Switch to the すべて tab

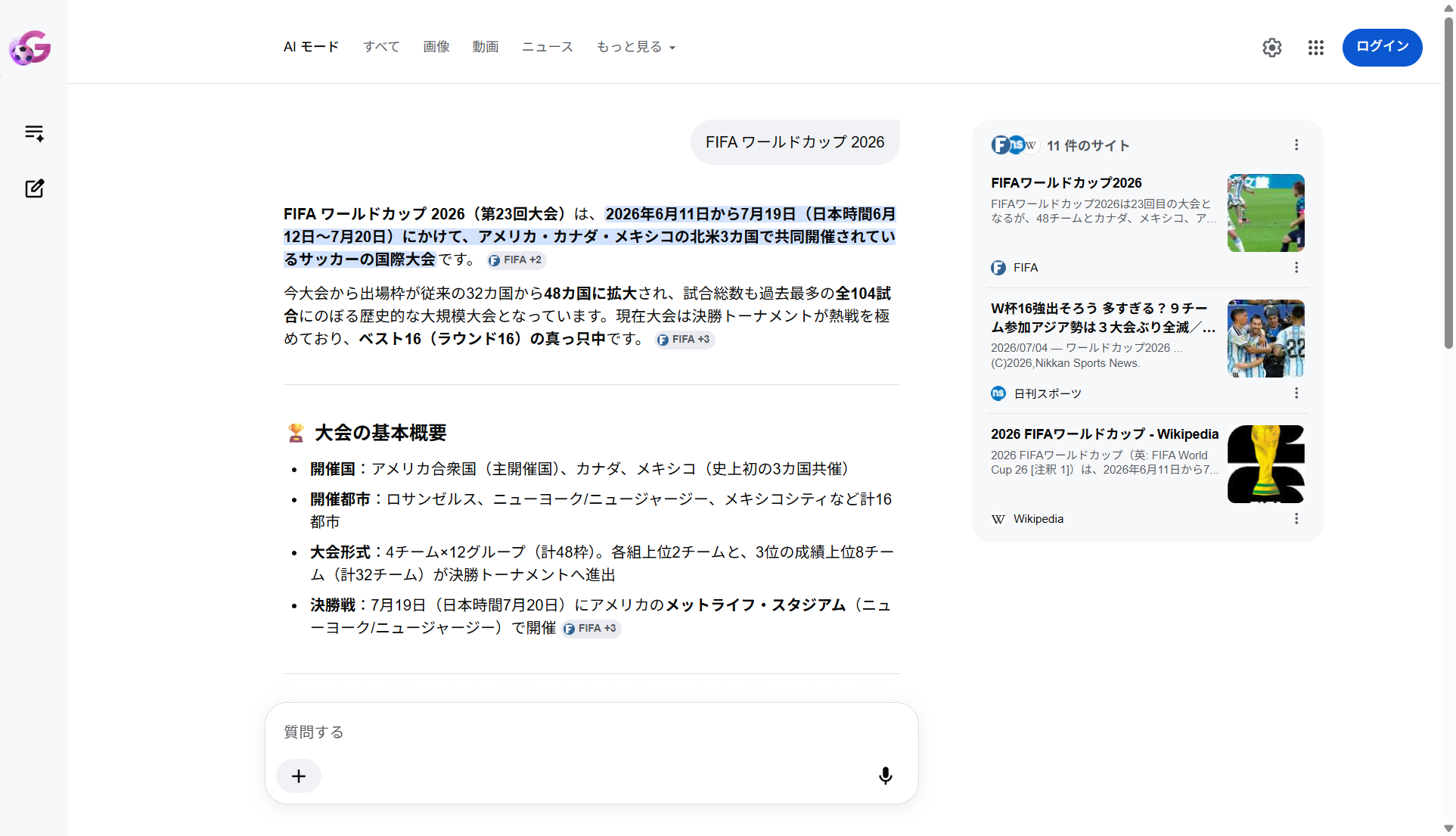click(381, 47)
